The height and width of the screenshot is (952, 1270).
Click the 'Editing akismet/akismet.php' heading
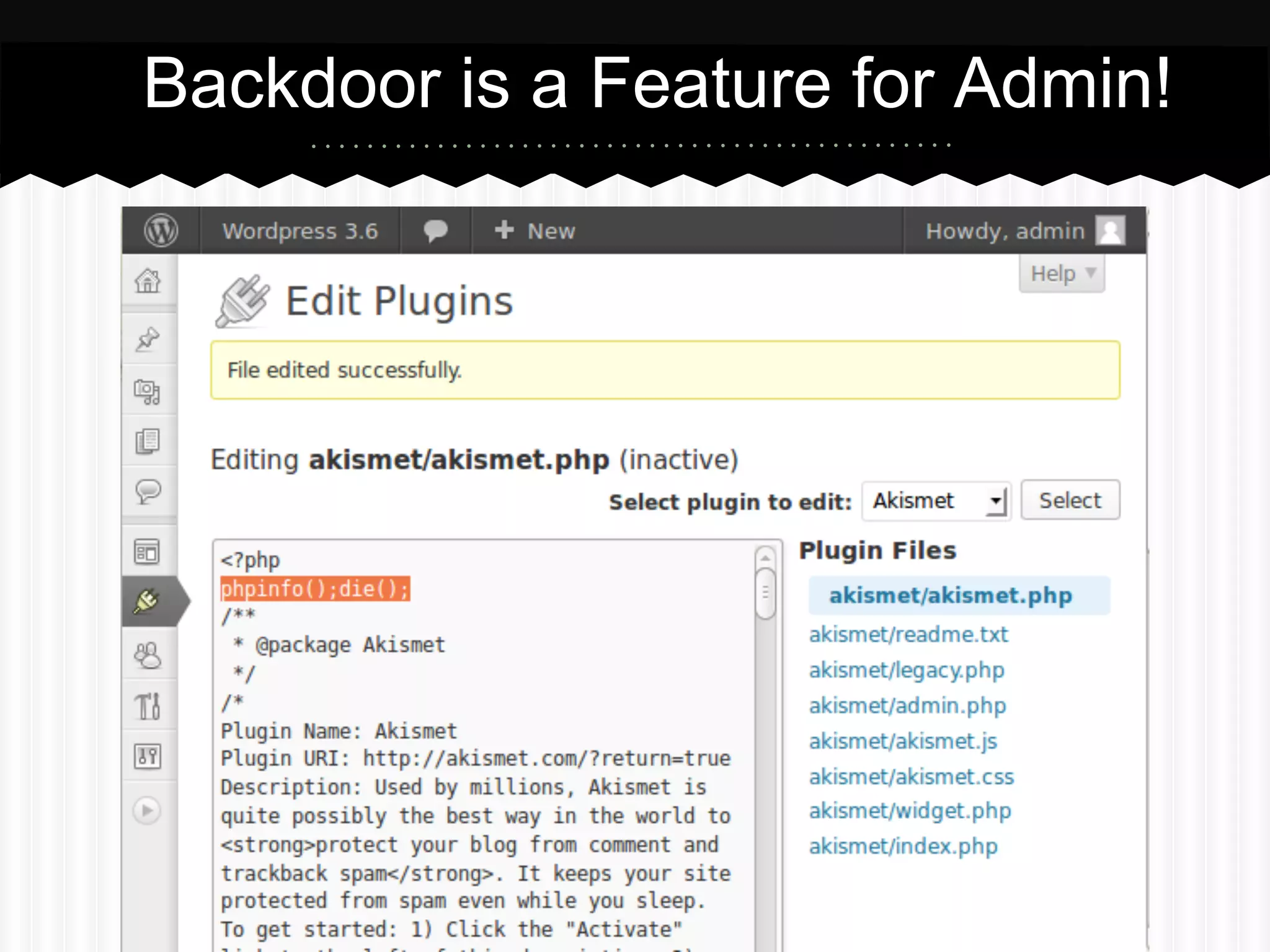[x=474, y=460]
